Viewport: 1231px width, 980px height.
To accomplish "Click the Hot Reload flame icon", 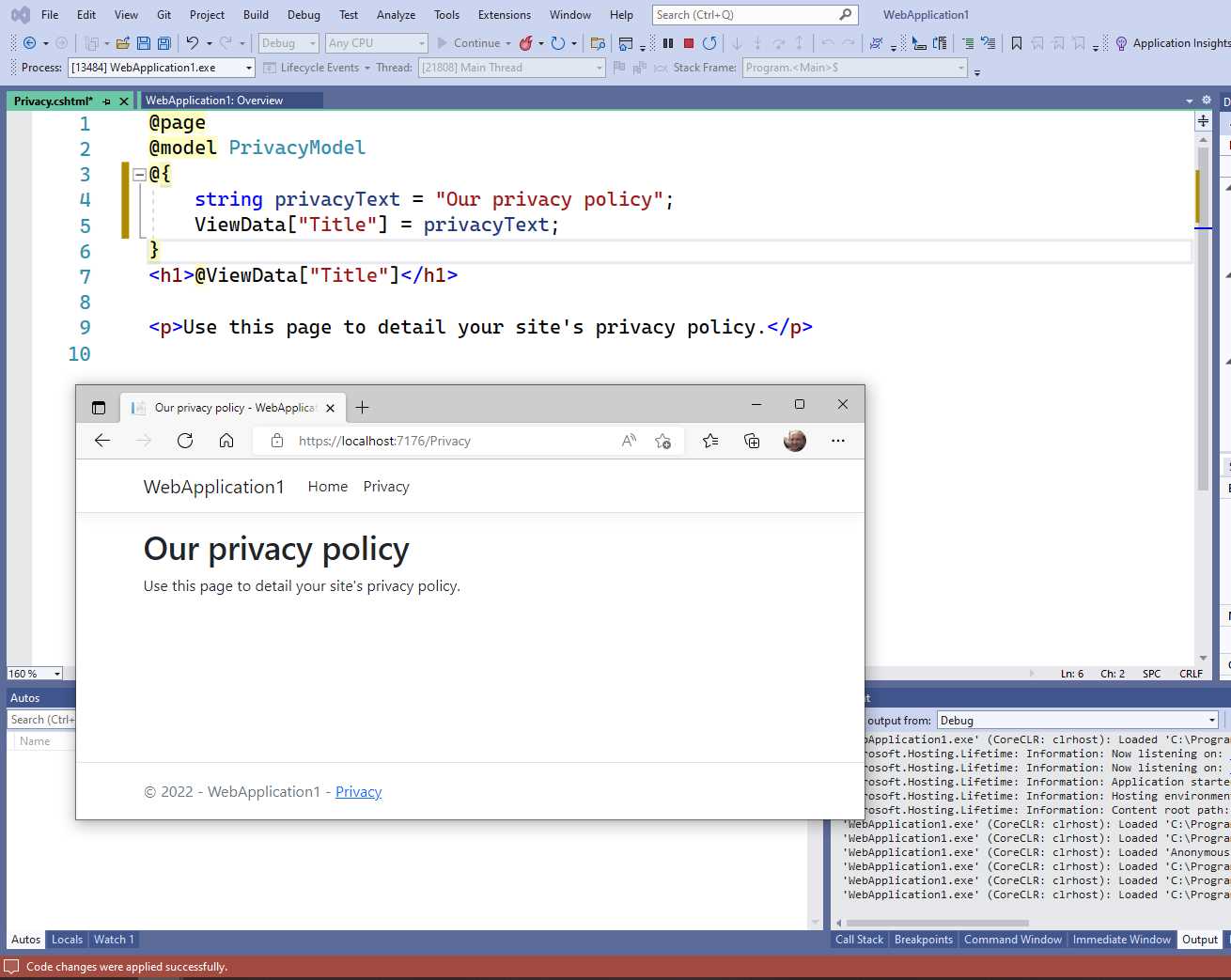I will click(x=526, y=43).
